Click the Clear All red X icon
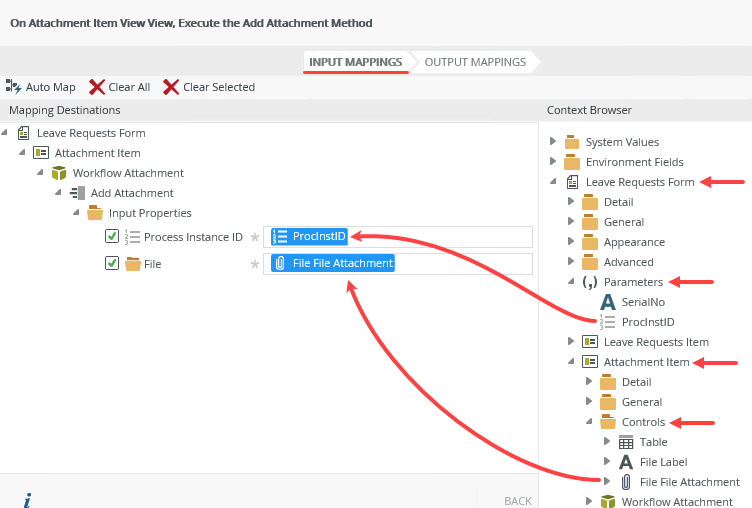The height and width of the screenshot is (508, 752). tap(97, 87)
